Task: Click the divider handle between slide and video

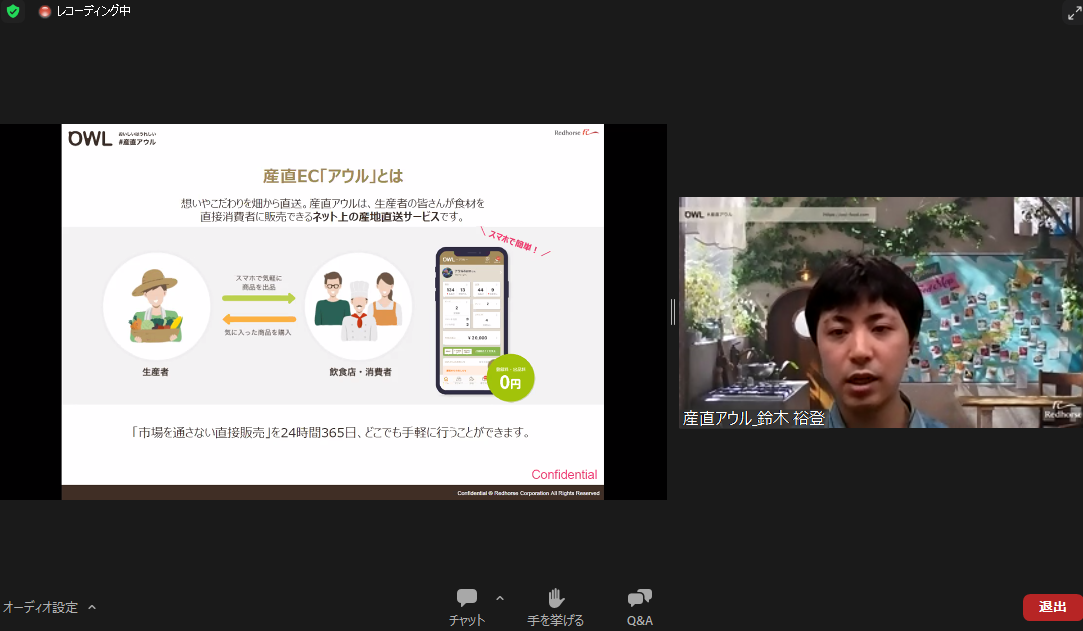Action: [673, 312]
